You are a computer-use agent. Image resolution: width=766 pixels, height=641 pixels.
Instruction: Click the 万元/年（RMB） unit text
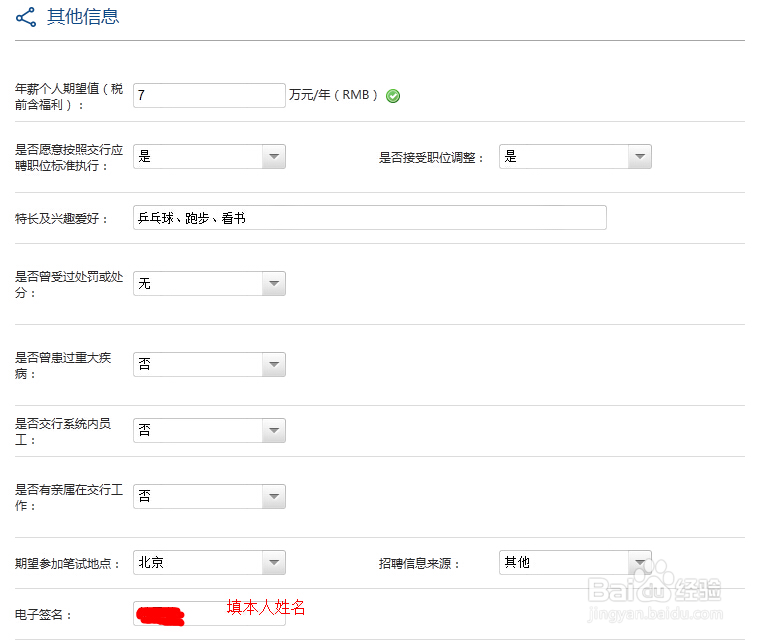pos(333,95)
